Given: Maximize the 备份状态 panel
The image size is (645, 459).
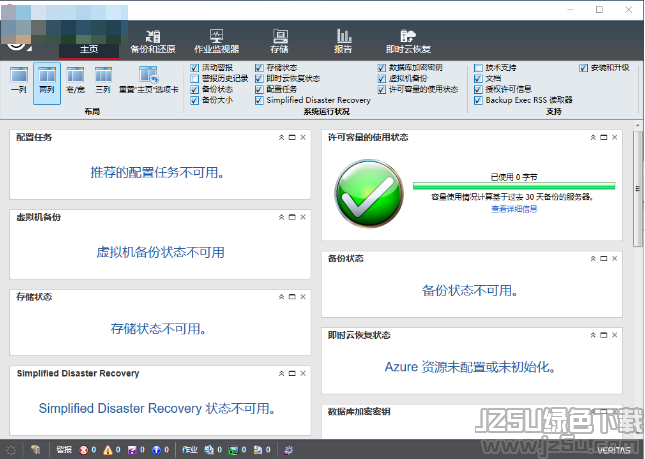Looking at the screenshot, I should tap(604, 258).
